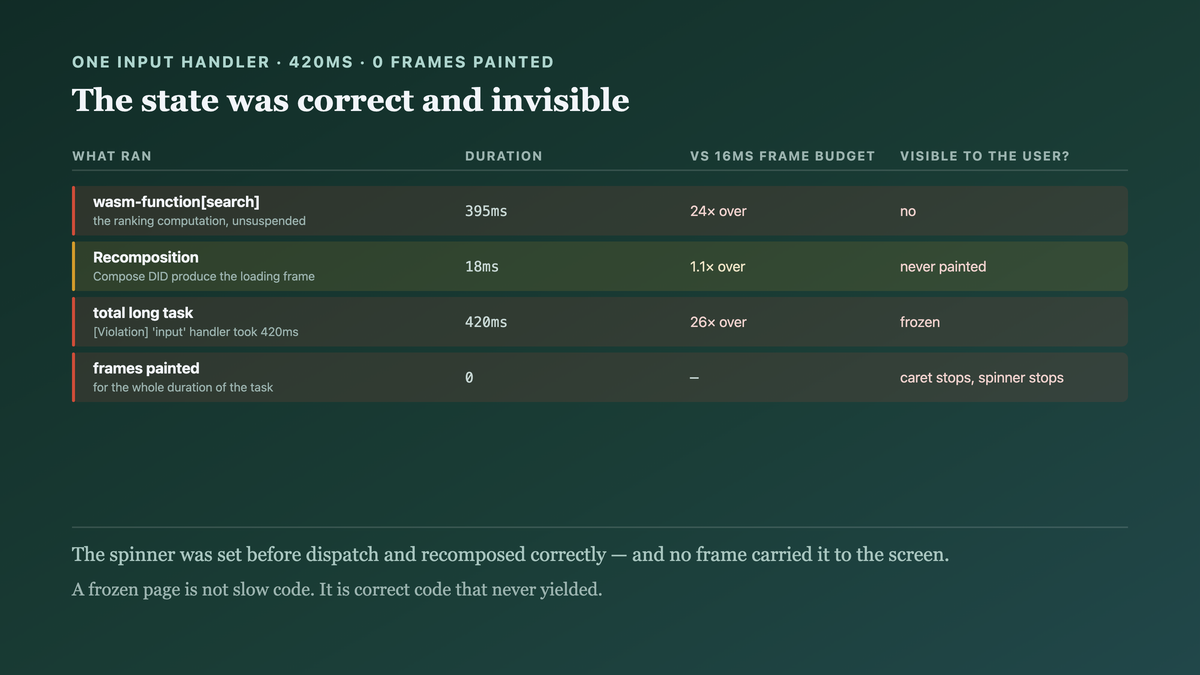Select the 'wasm-function[search]' row title
This screenshot has width=1200, height=675.
point(176,202)
